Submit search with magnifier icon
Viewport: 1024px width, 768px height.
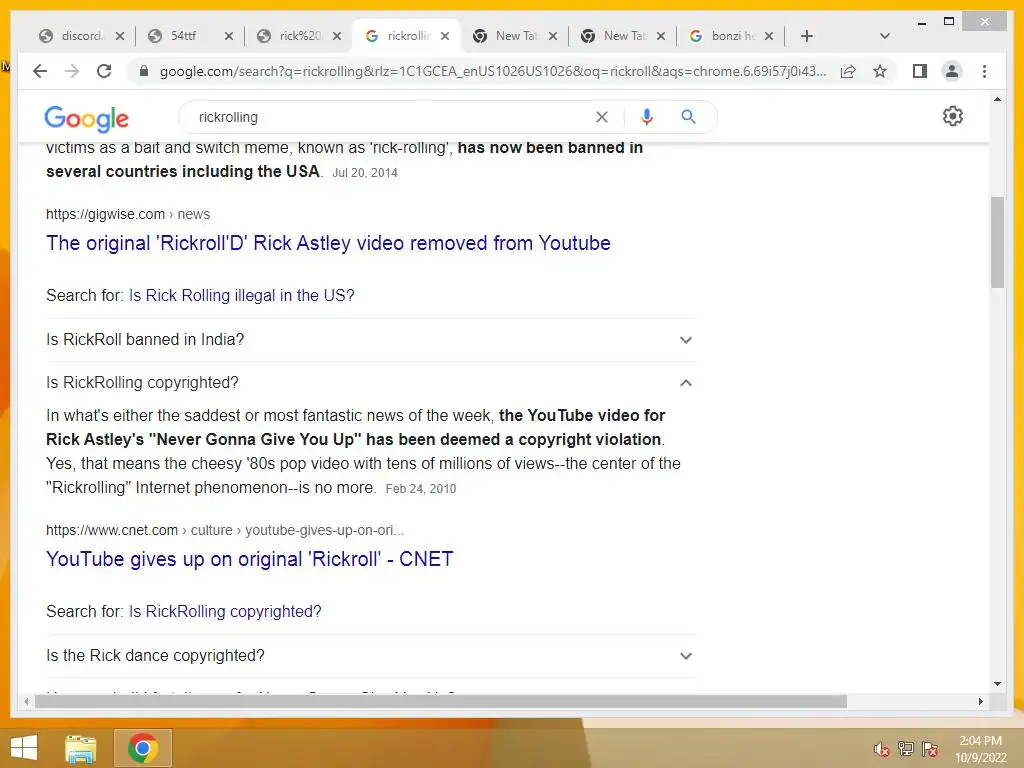688,117
